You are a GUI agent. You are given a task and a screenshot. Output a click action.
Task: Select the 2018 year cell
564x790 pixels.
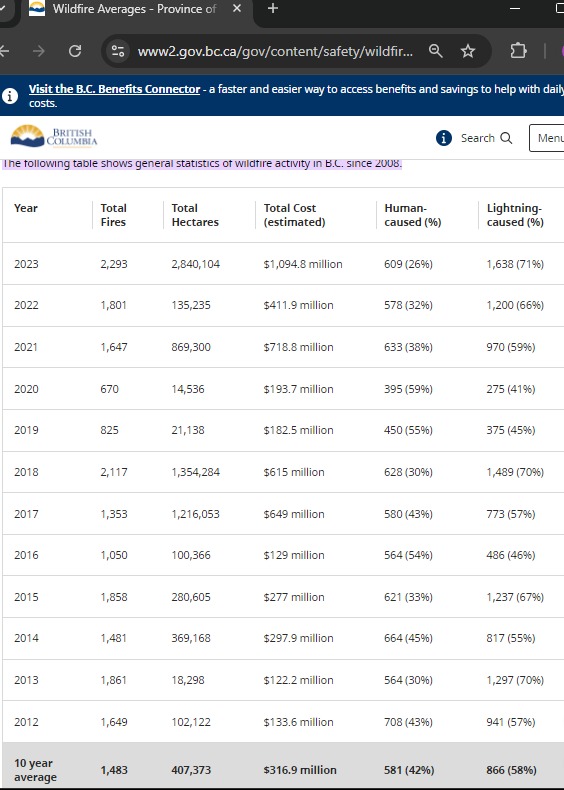26,472
